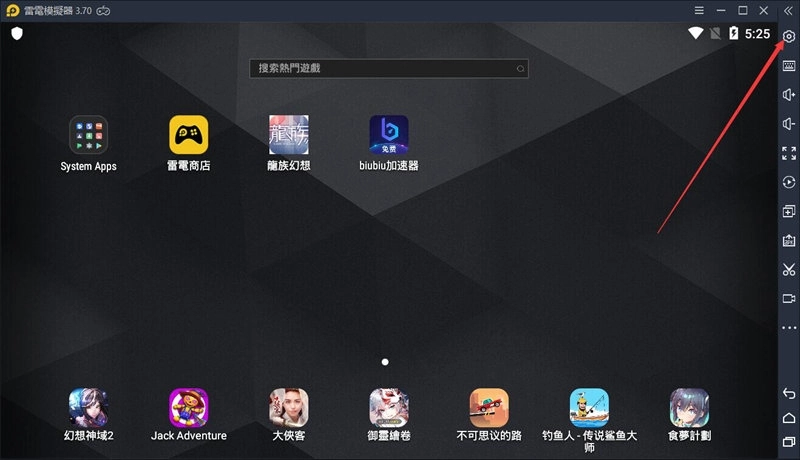Take a screenshot with scissors icon

(789, 270)
